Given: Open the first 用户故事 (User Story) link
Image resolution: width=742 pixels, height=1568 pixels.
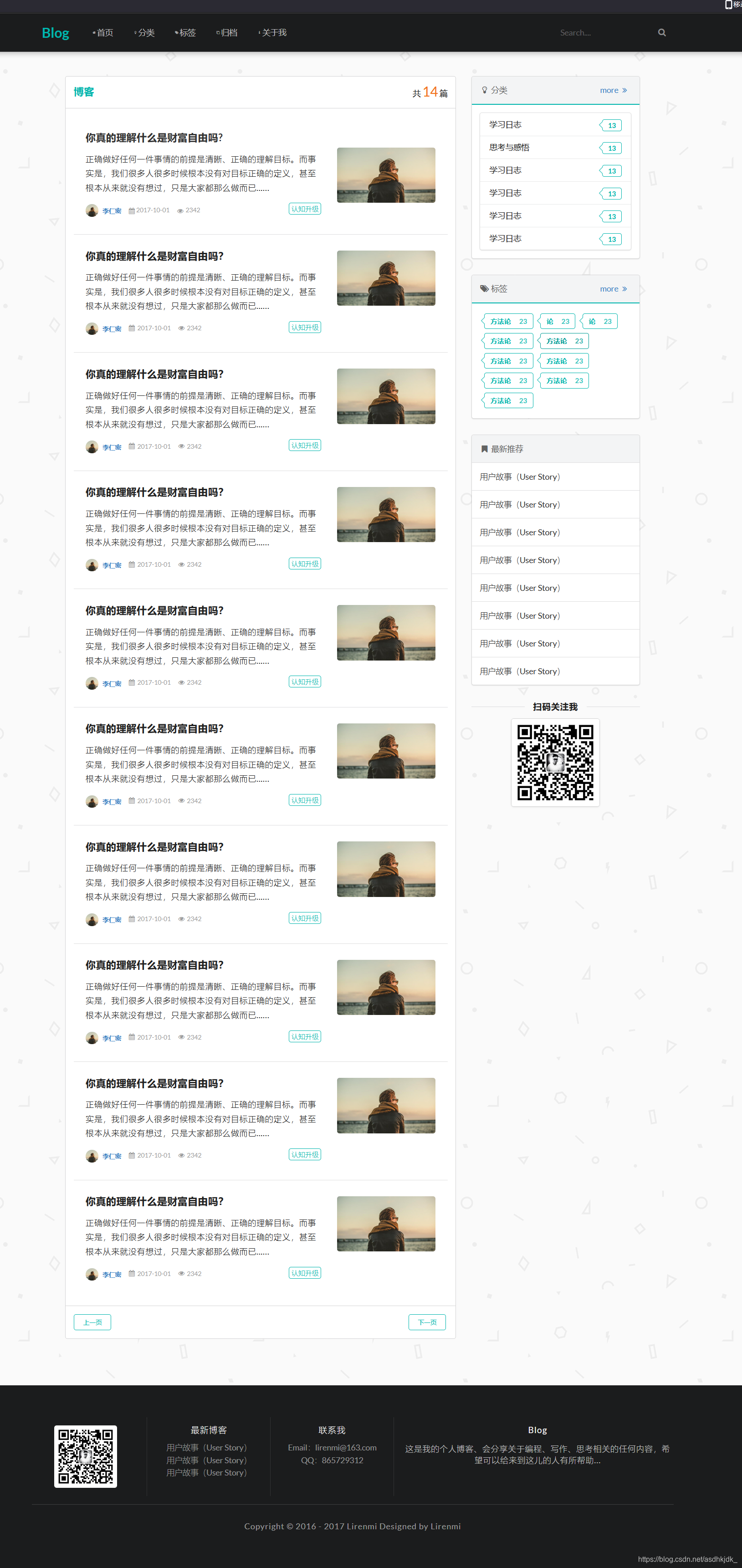Looking at the screenshot, I should click(519, 477).
